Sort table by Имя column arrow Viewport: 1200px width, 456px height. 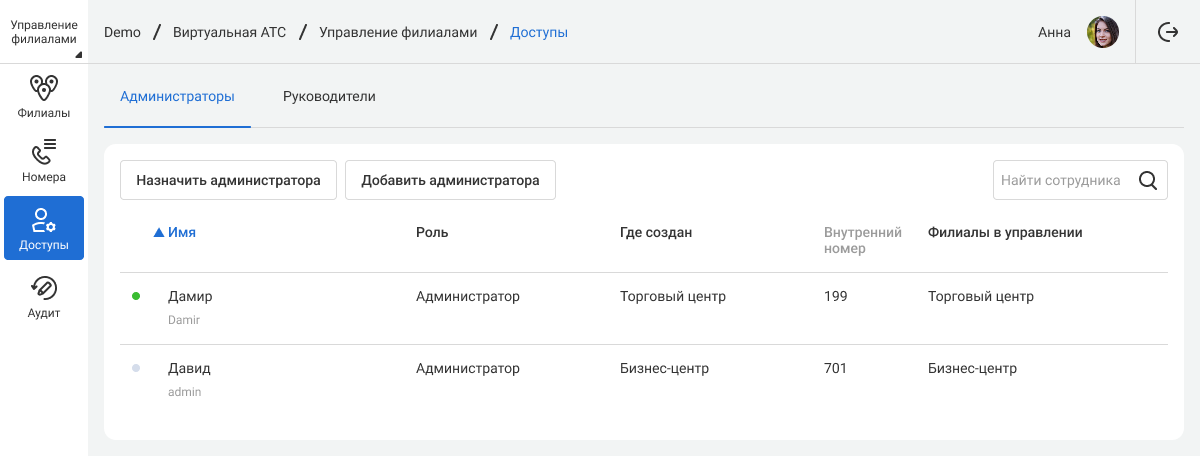[158, 233]
